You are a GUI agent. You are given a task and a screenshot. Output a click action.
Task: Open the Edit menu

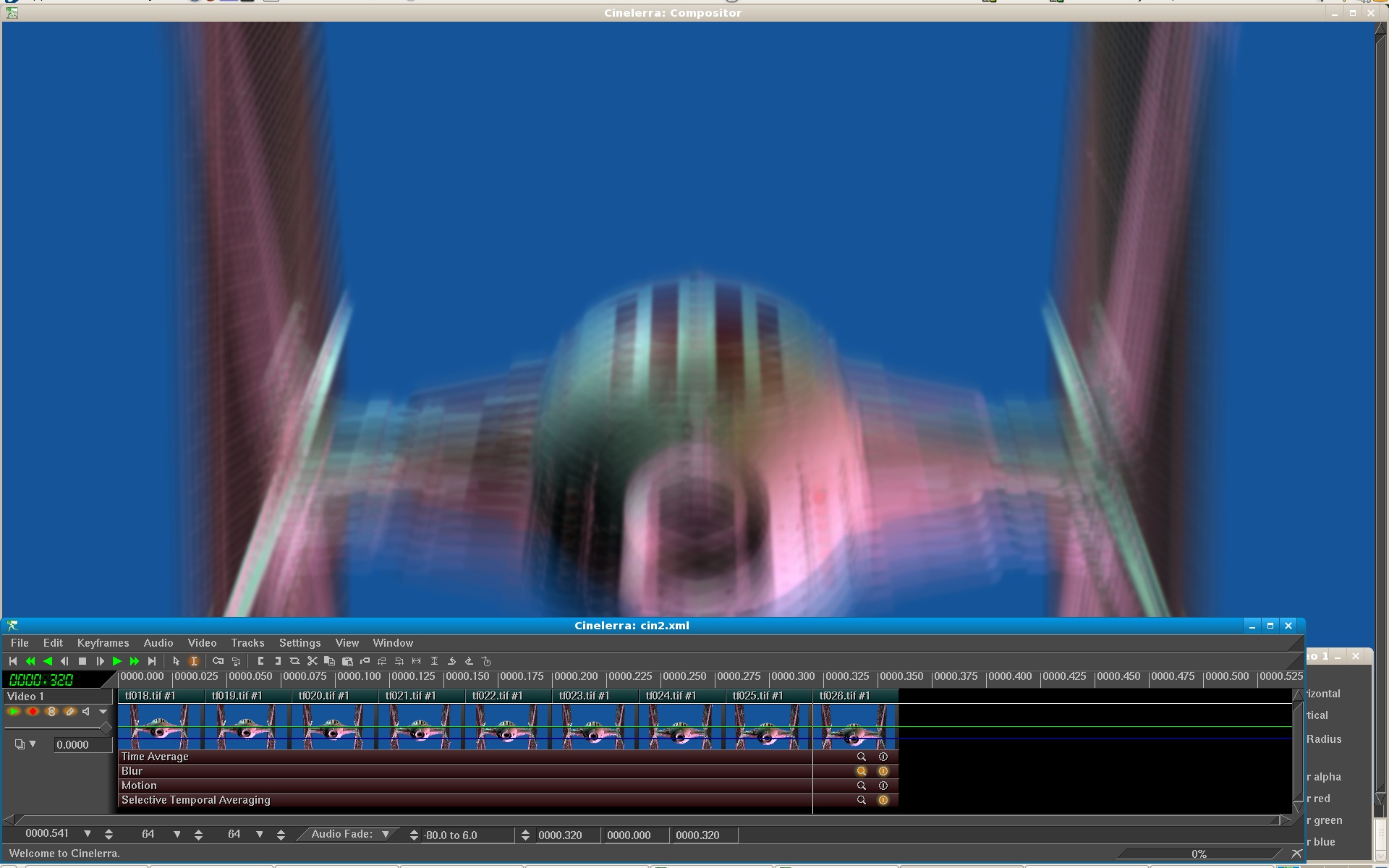(53, 643)
